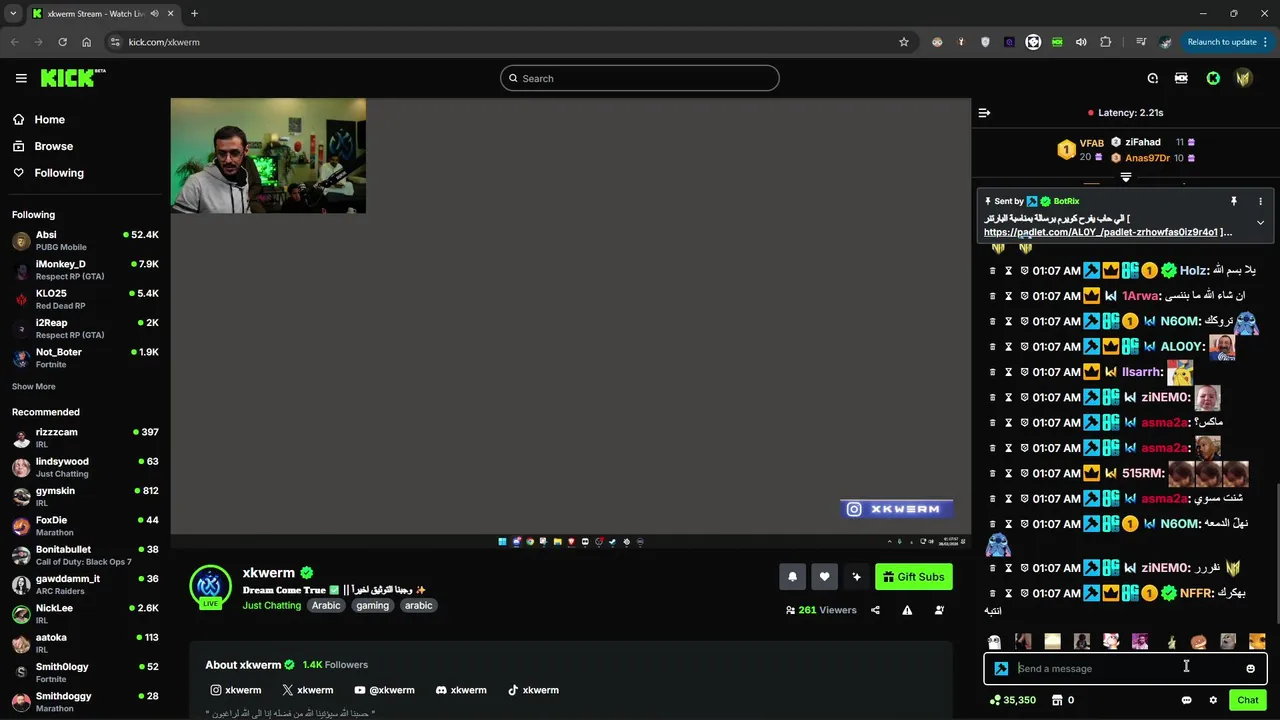Reload the page in Chrome toolbar
Screen dimensions: 1280x720
coord(62,42)
